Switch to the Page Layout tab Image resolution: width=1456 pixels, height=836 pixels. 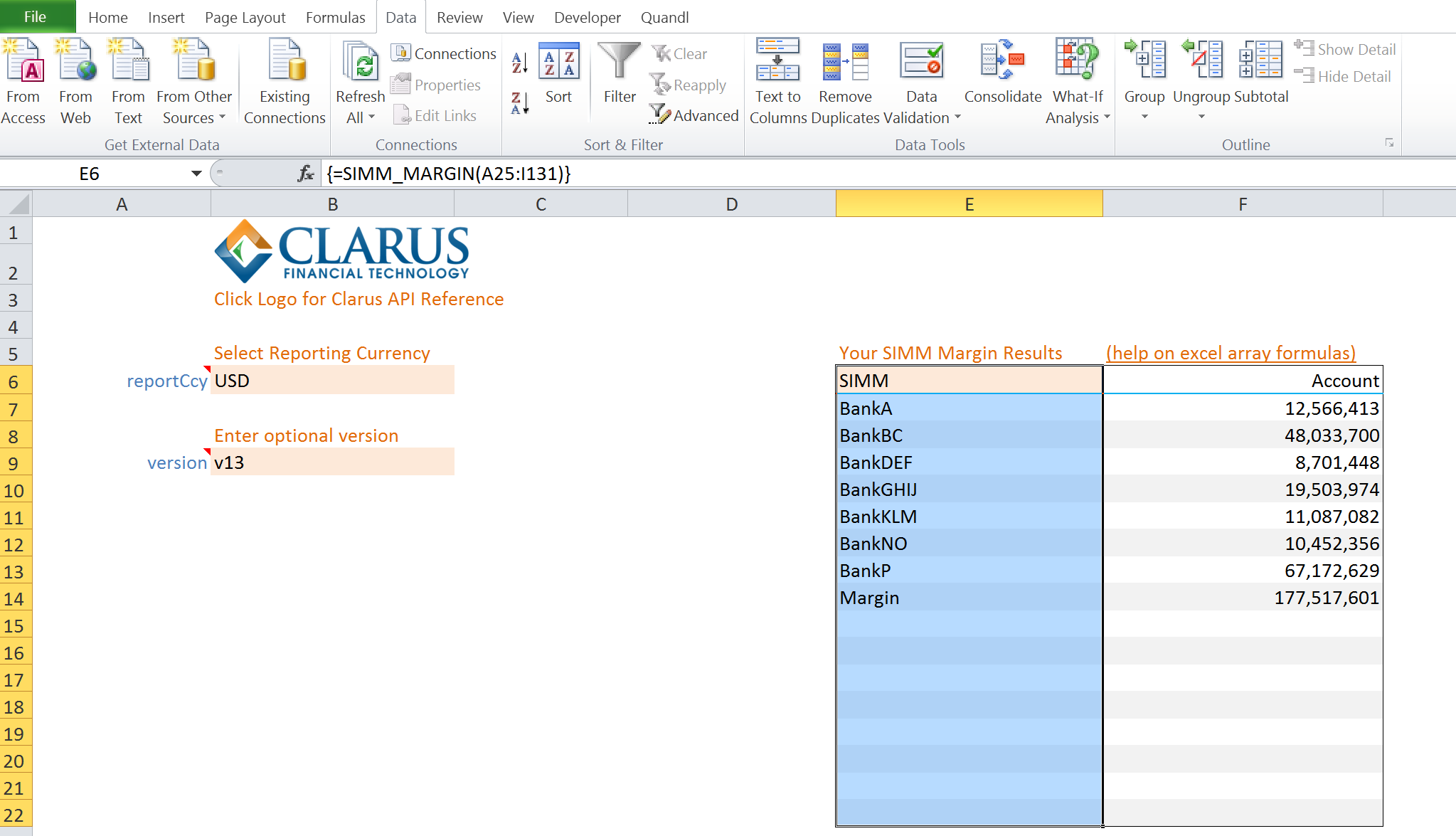pos(245,17)
